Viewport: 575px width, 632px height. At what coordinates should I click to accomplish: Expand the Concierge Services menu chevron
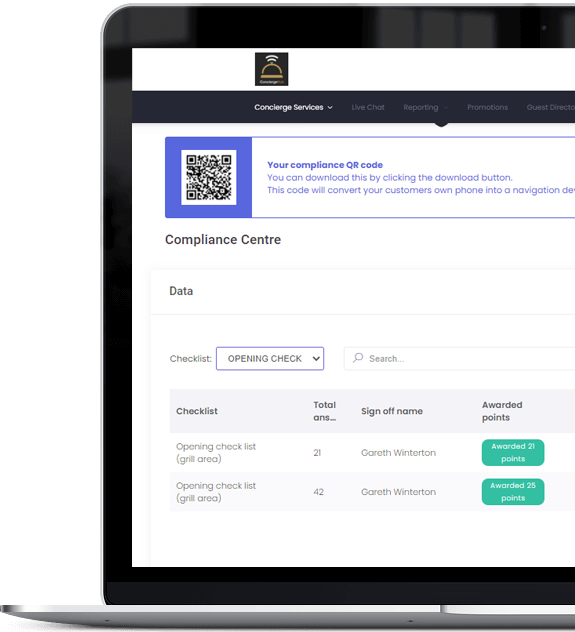330,108
